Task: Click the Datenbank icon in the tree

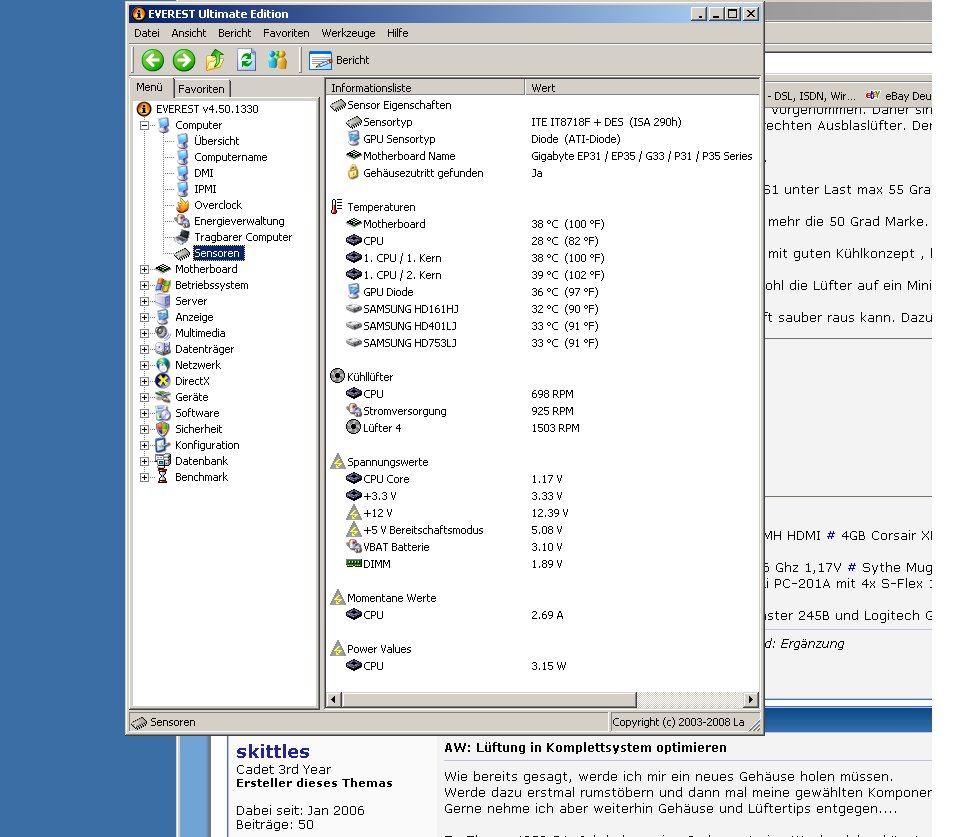Action: tap(163, 461)
